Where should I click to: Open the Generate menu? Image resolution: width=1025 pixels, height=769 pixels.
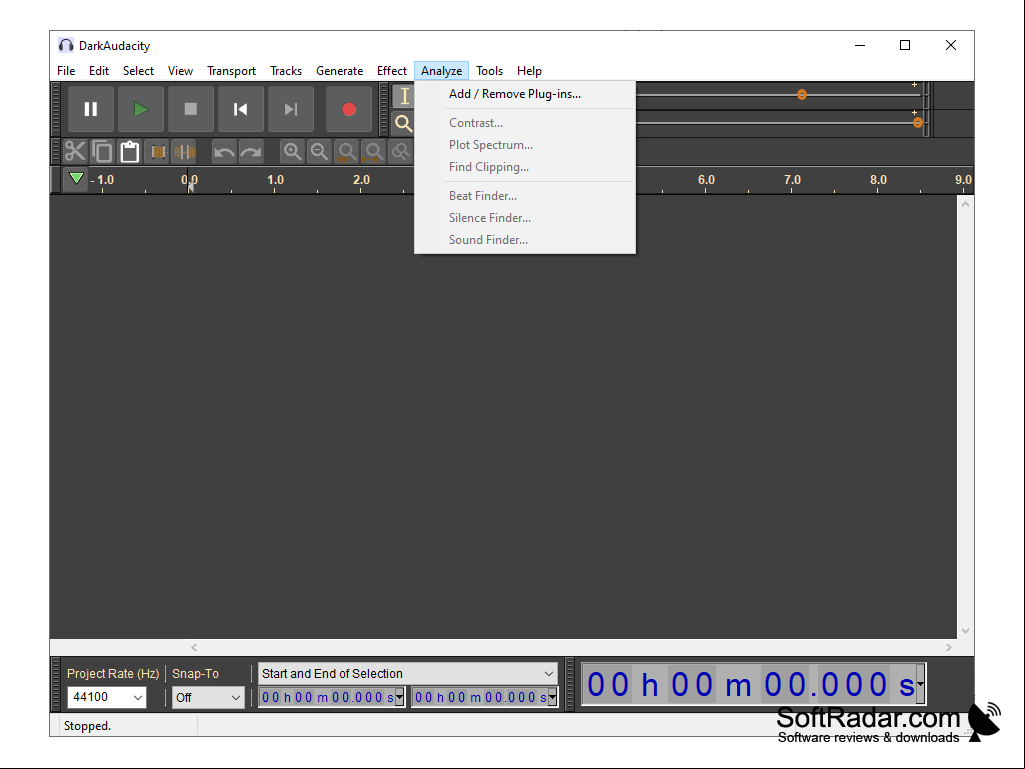coord(339,71)
